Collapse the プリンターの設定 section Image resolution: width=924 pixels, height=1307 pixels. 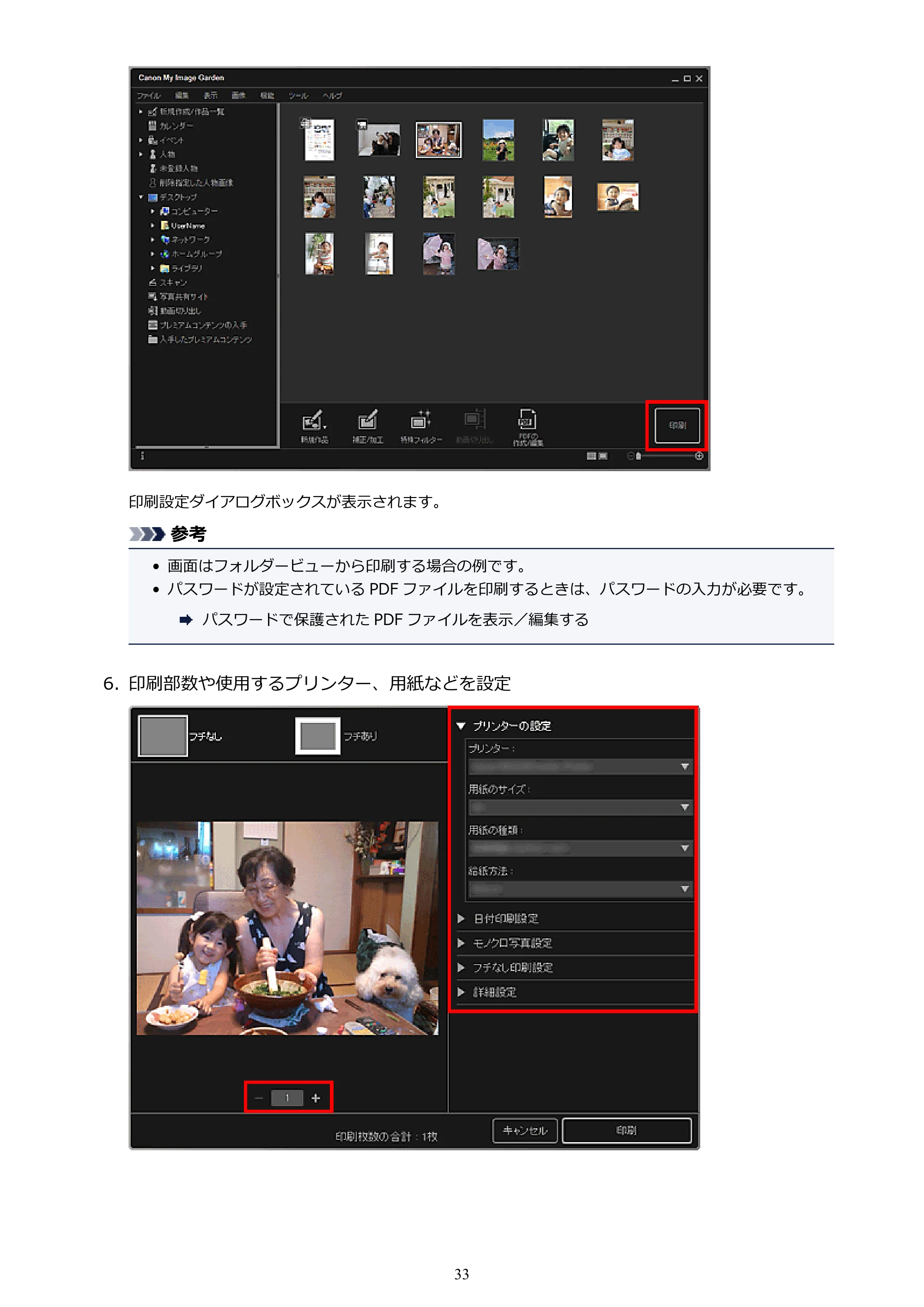click(461, 726)
